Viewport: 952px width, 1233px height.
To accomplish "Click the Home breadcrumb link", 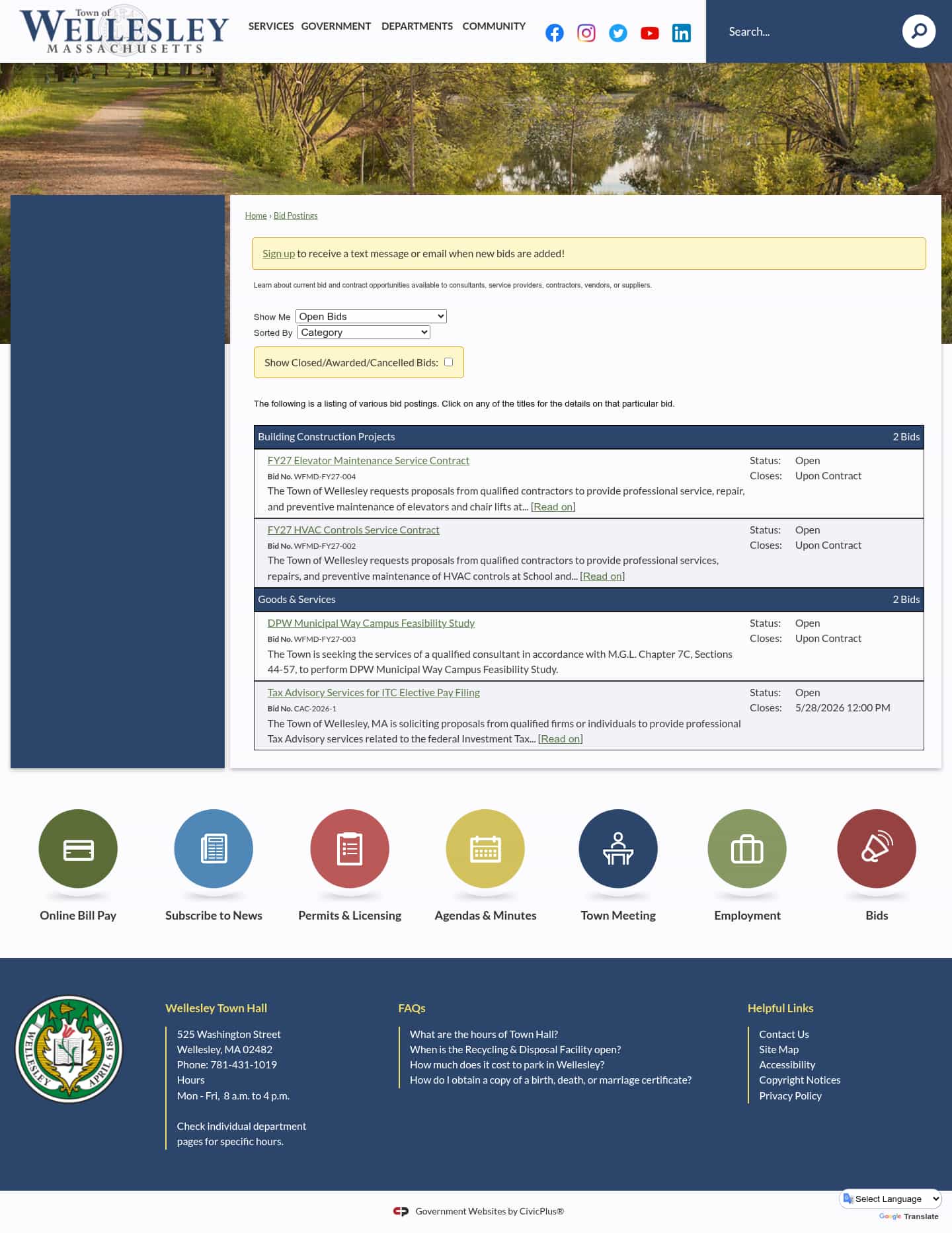I will 256,216.
